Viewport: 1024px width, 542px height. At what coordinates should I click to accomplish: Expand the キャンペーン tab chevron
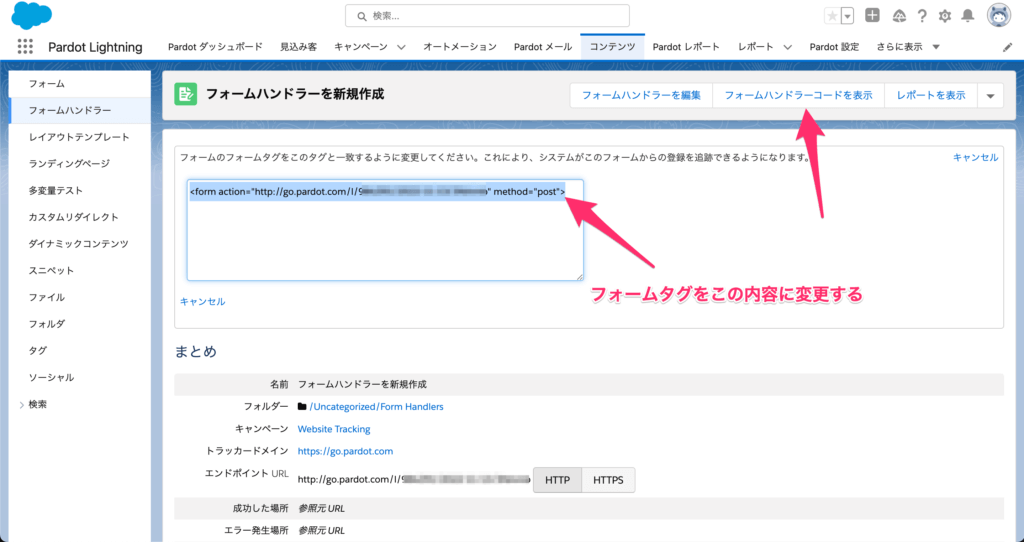[x=401, y=47]
